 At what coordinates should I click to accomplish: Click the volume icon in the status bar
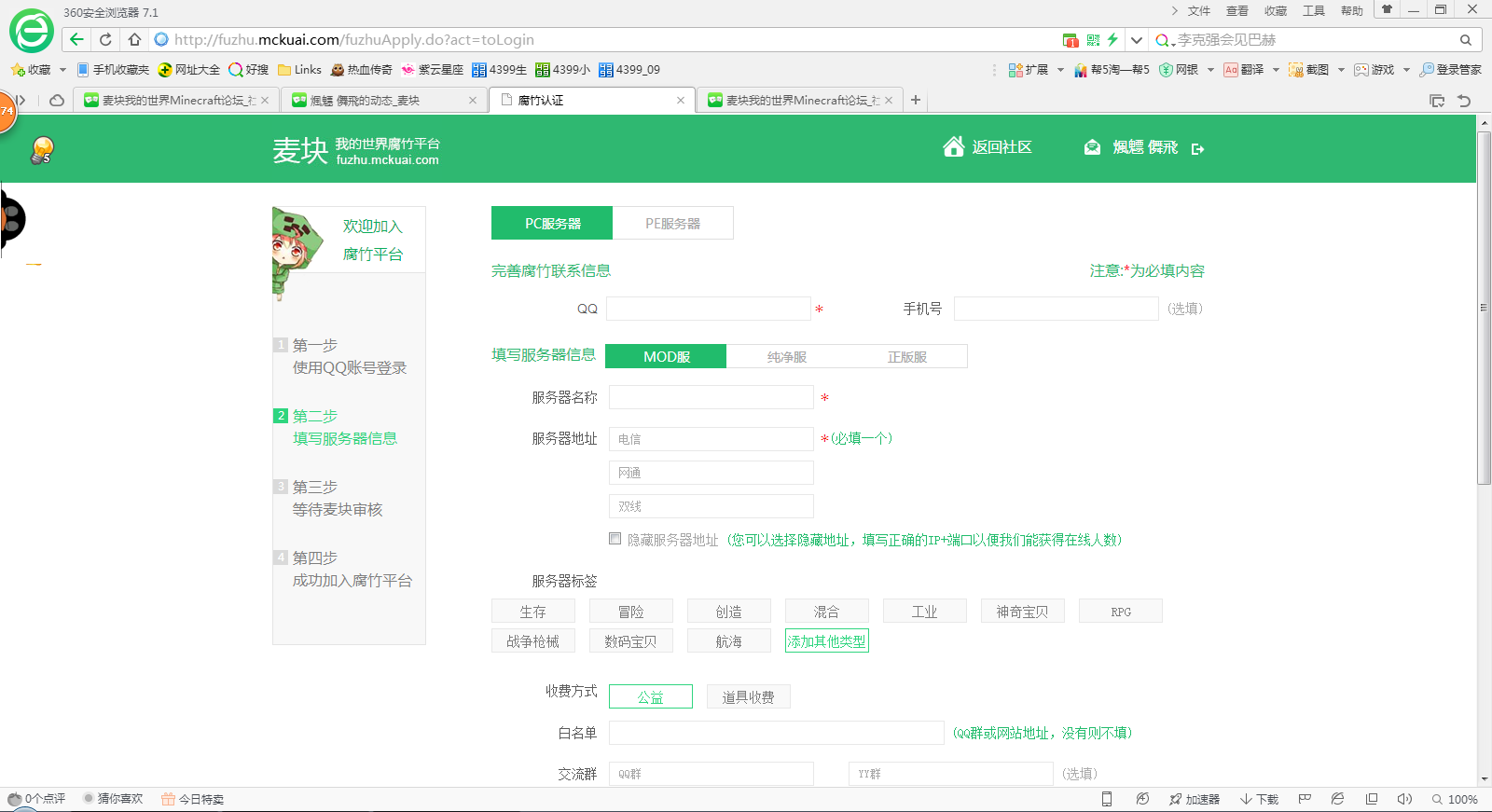(1404, 799)
